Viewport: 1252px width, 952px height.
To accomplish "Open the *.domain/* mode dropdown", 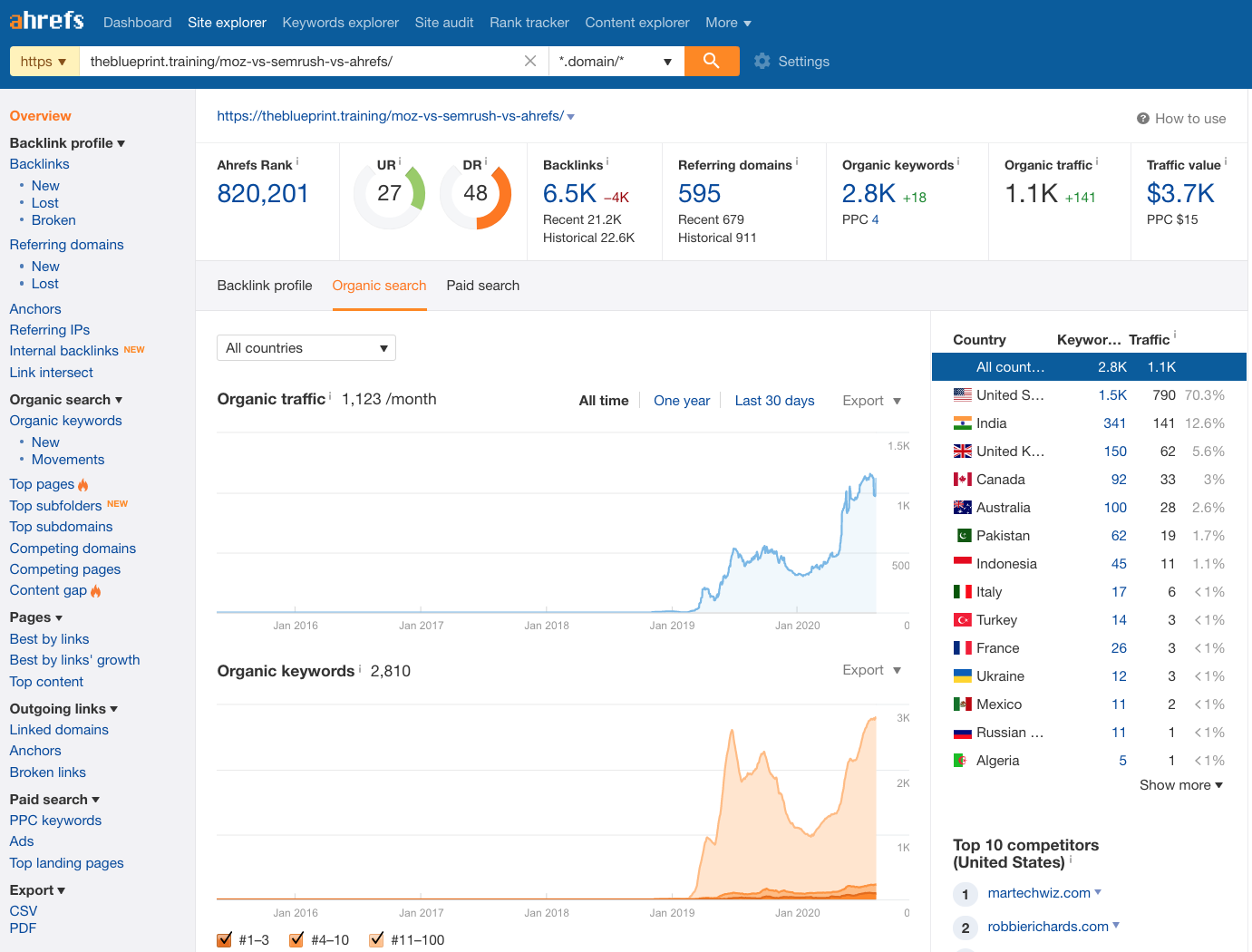I will pos(616,61).
